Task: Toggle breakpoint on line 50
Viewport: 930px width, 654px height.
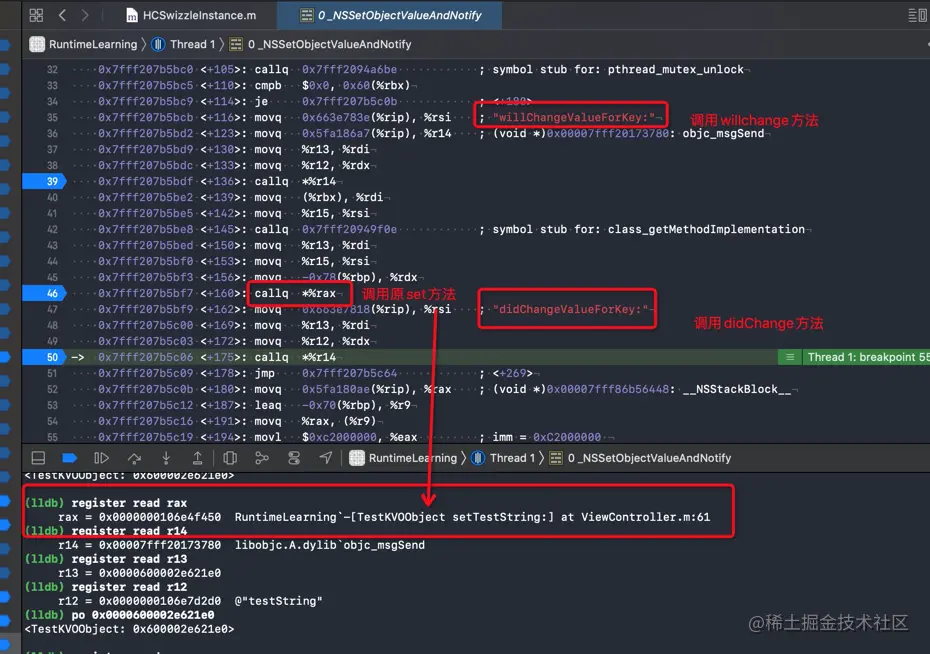Action: point(44,358)
